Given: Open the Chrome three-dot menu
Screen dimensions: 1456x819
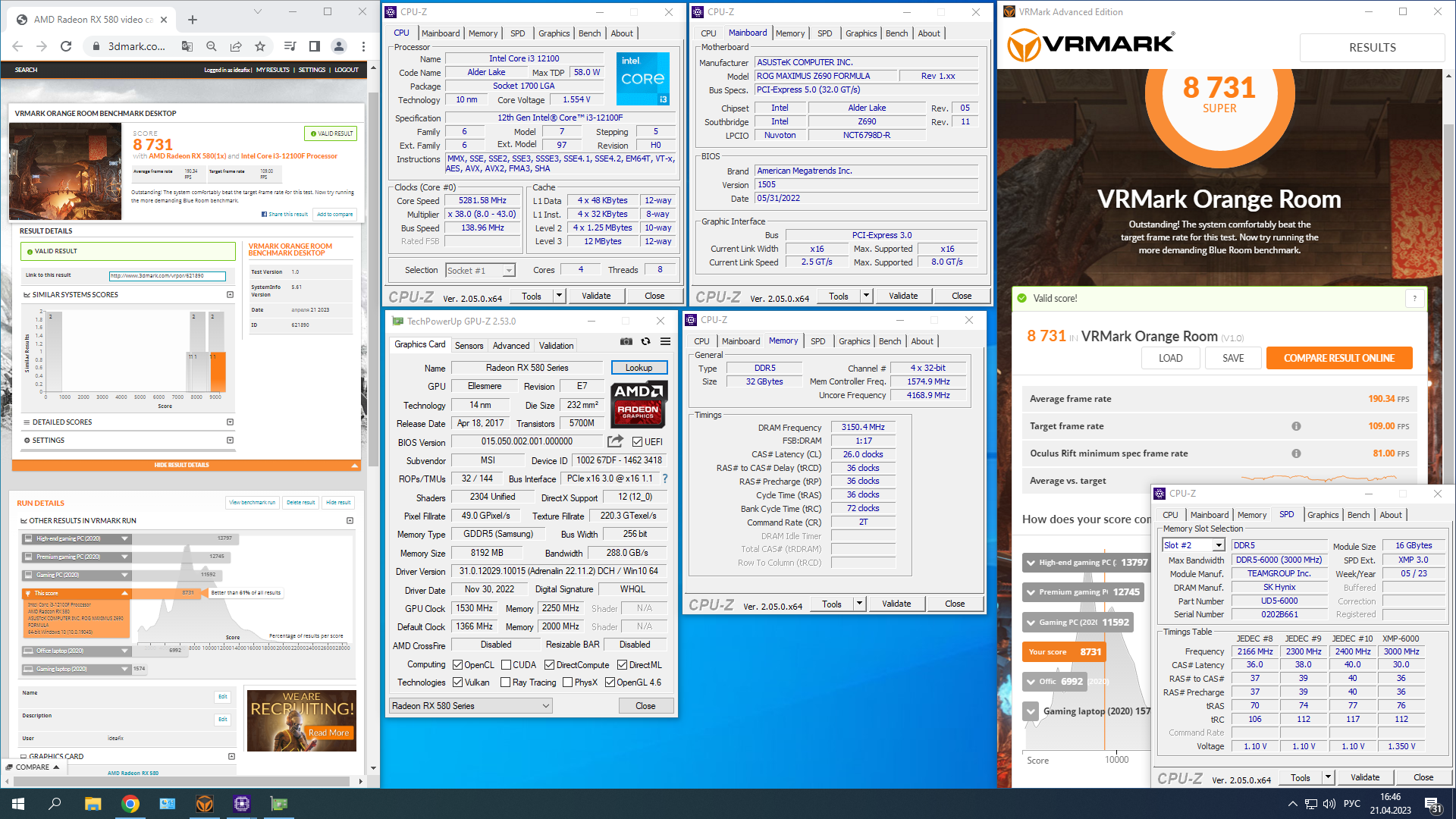Looking at the screenshot, I should [x=363, y=46].
